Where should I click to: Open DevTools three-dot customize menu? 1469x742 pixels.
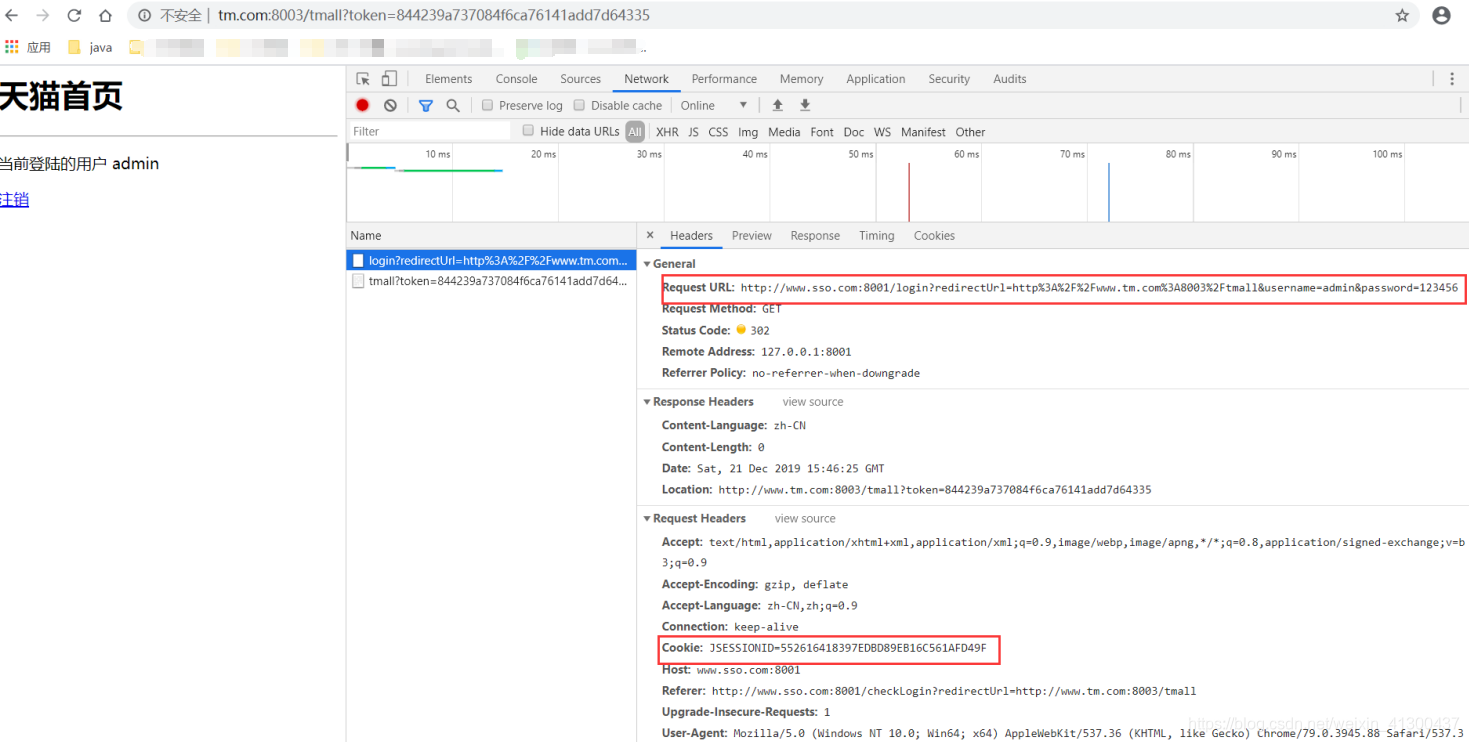tap(1452, 79)
